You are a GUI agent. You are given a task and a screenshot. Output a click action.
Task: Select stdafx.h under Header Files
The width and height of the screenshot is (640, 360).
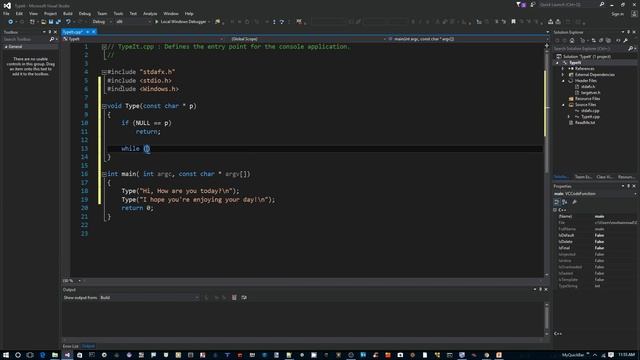click(588, 87)
